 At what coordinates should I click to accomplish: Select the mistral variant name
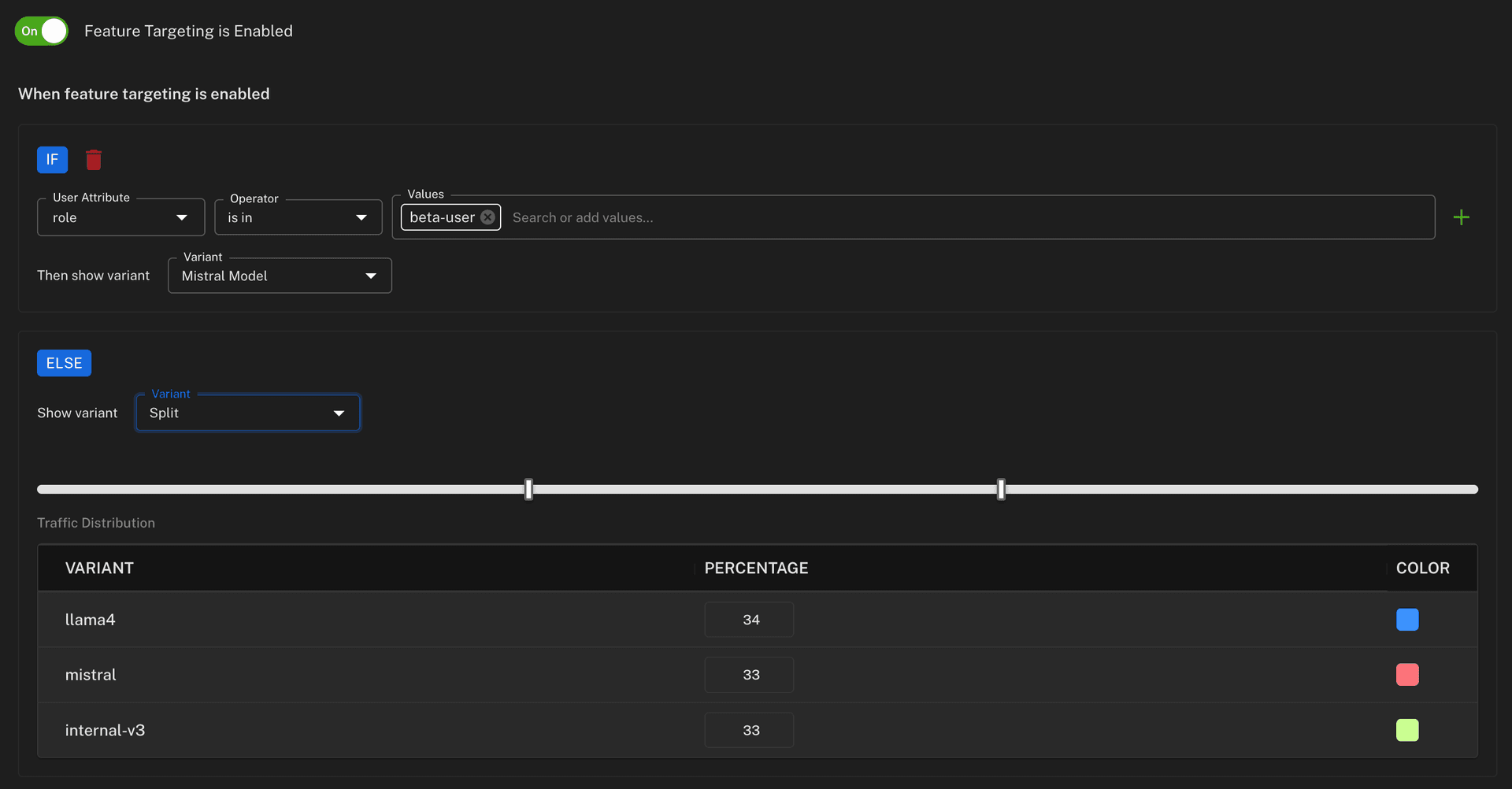click(x=91, y=675)
